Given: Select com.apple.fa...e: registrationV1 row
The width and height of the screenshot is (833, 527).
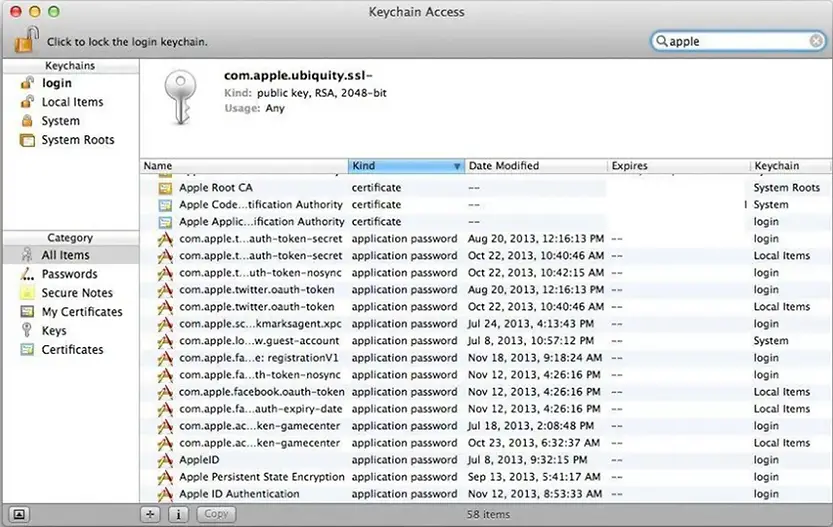Looking at the screenshot, I should (486, 358).
